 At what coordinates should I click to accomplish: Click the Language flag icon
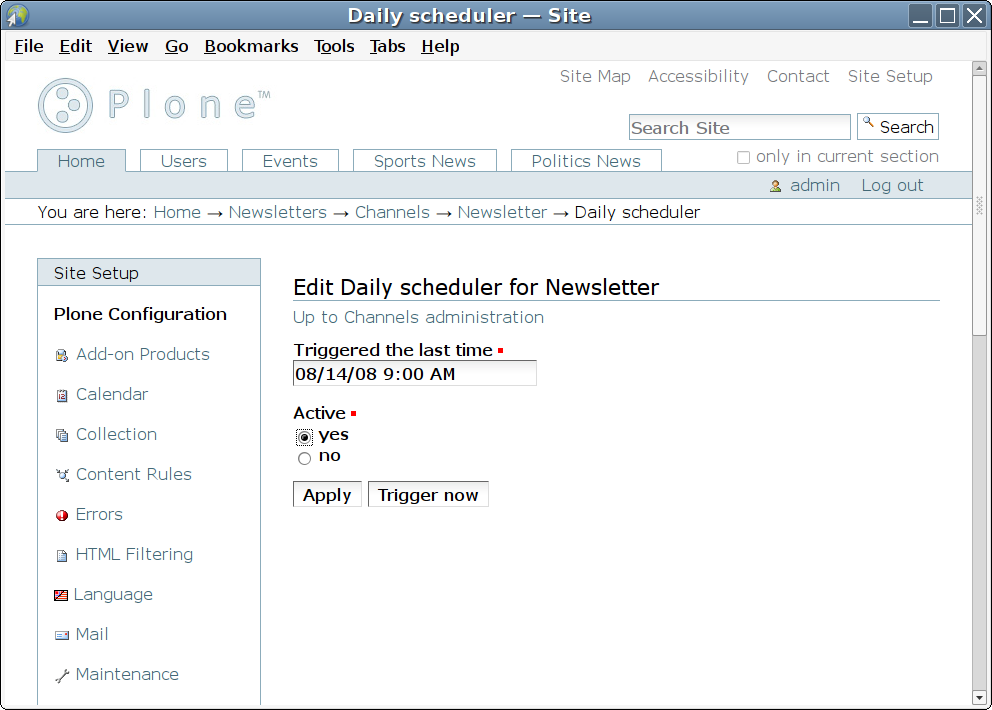[61, 595]
